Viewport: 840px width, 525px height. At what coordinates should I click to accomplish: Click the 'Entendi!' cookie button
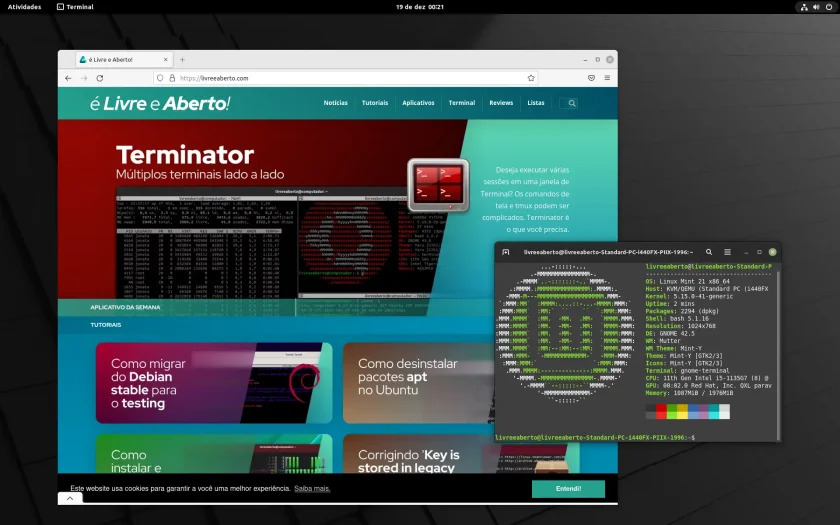pyautogui.click(x=568, y=489)
